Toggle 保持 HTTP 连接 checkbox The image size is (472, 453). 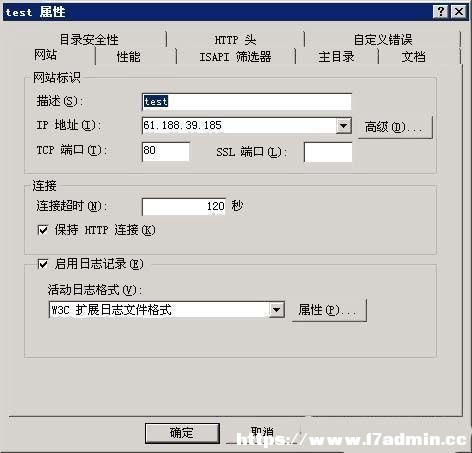click(43, 230)
